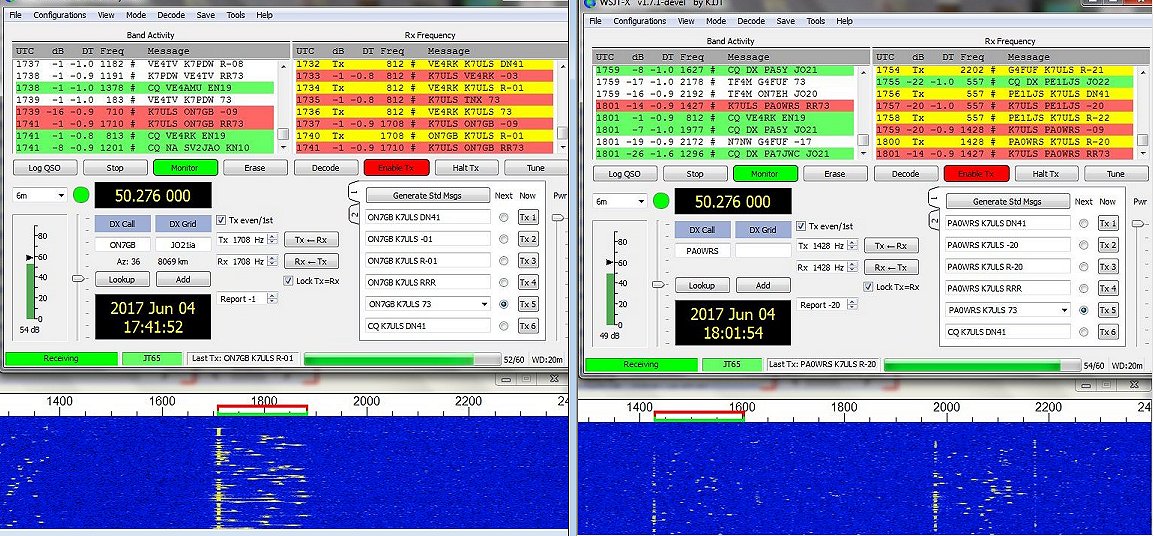Click Tx 3 button in right window
Image resolution: width=1154 pixels, height=536 pixels.
click(1108, 267)
